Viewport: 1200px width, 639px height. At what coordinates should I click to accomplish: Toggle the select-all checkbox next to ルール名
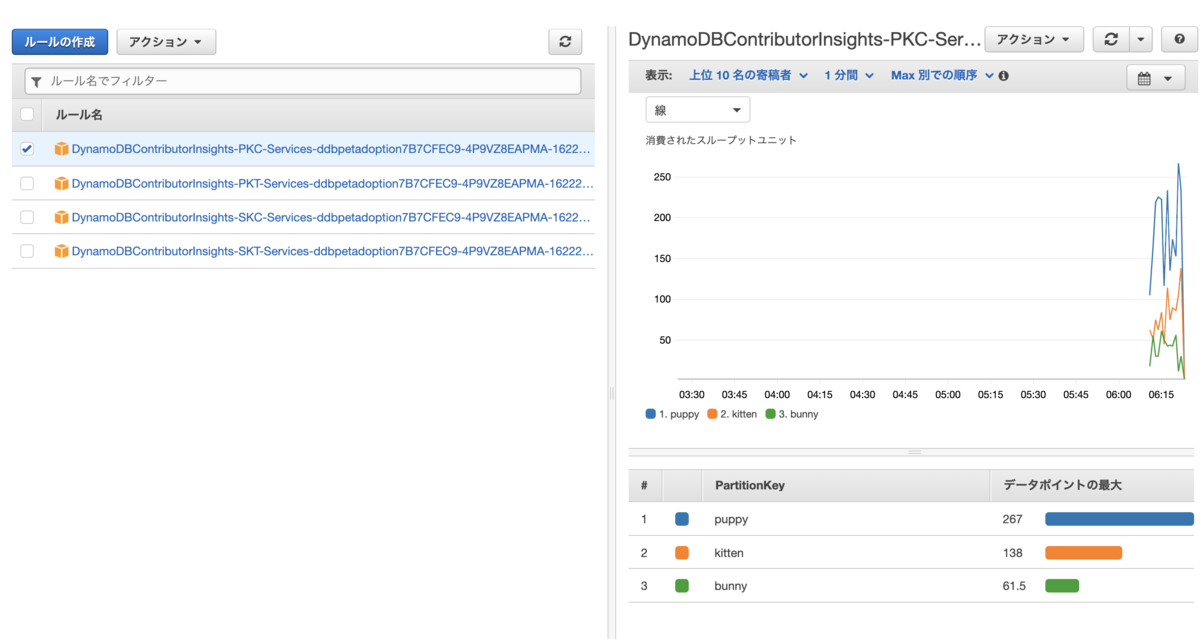[27, 114]
